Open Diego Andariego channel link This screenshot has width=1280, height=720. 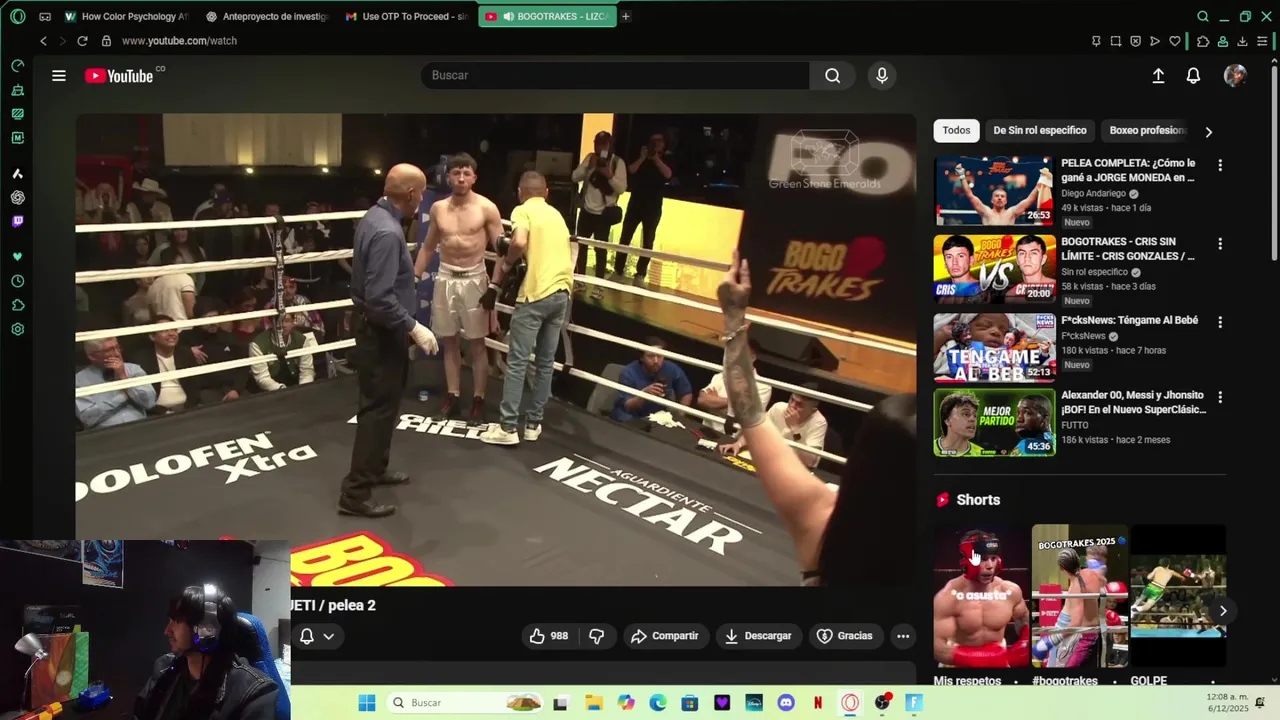click(1094, 194)
